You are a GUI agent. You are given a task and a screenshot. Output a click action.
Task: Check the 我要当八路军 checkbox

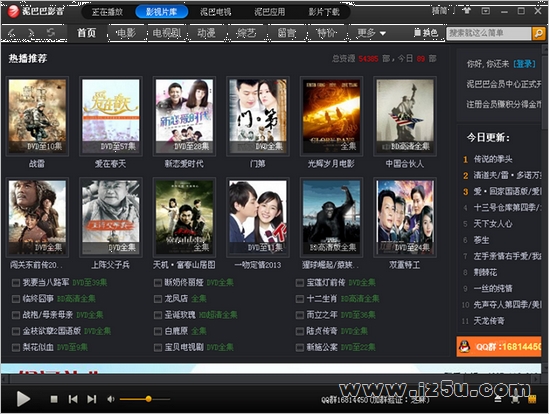16,283
